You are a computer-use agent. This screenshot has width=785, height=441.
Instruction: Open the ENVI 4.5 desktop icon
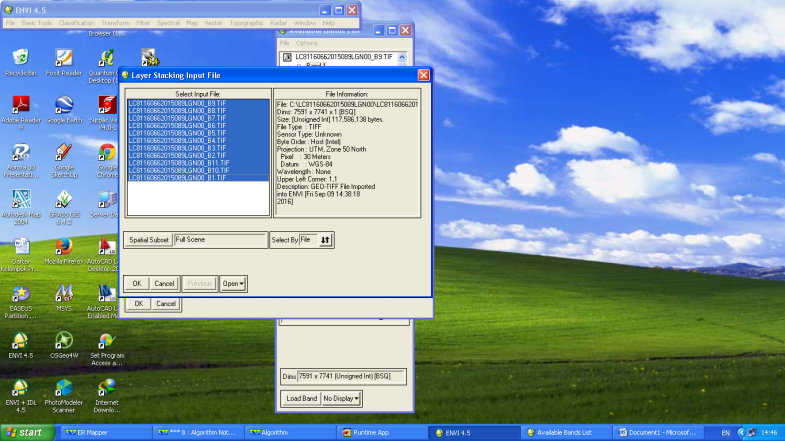21,345
